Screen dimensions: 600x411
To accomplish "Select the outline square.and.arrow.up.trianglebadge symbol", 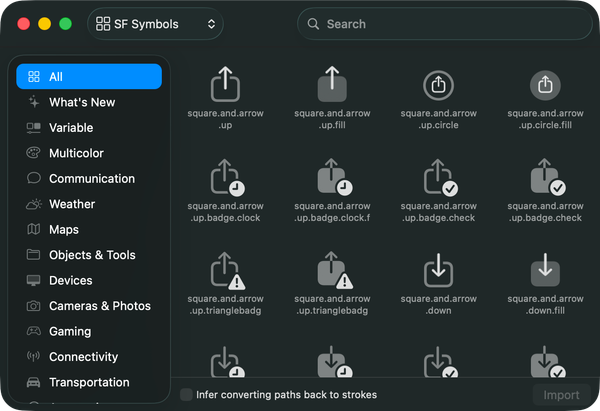I will click(227, 271).
